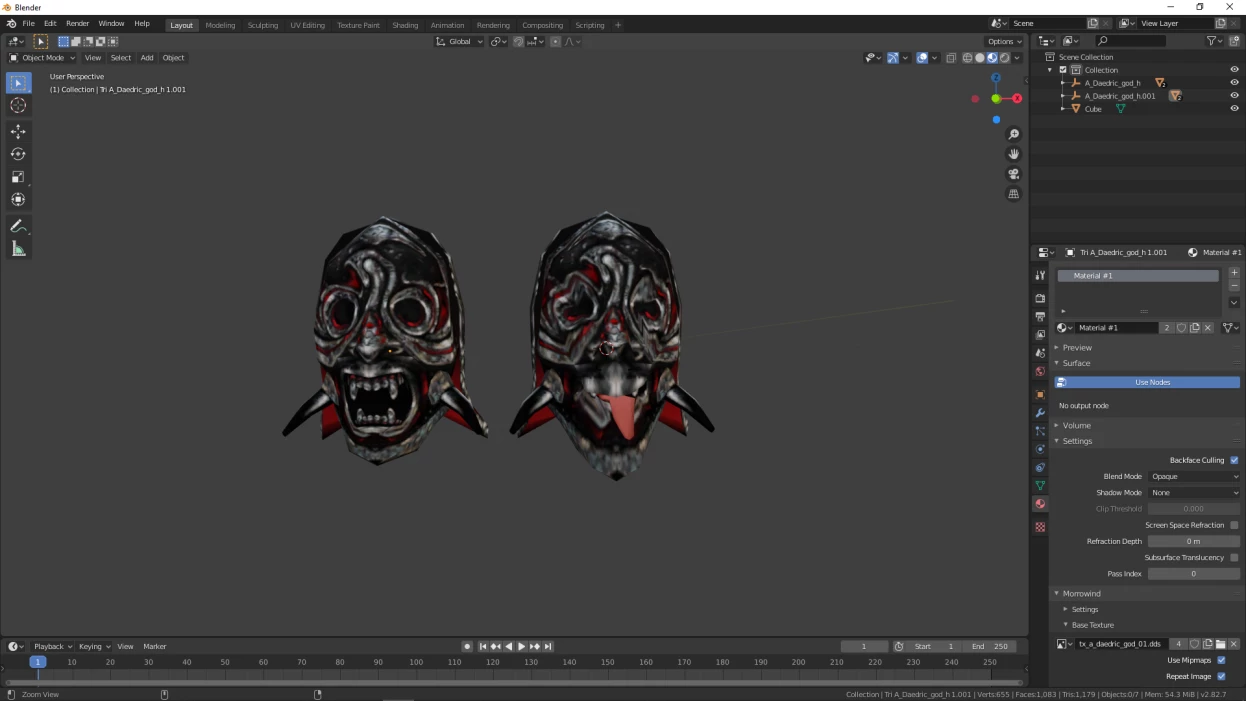The height and width of the screenshot is (701, 1246).
Task: Activate the Rotate tool
Action: click(x=18, y=154)
